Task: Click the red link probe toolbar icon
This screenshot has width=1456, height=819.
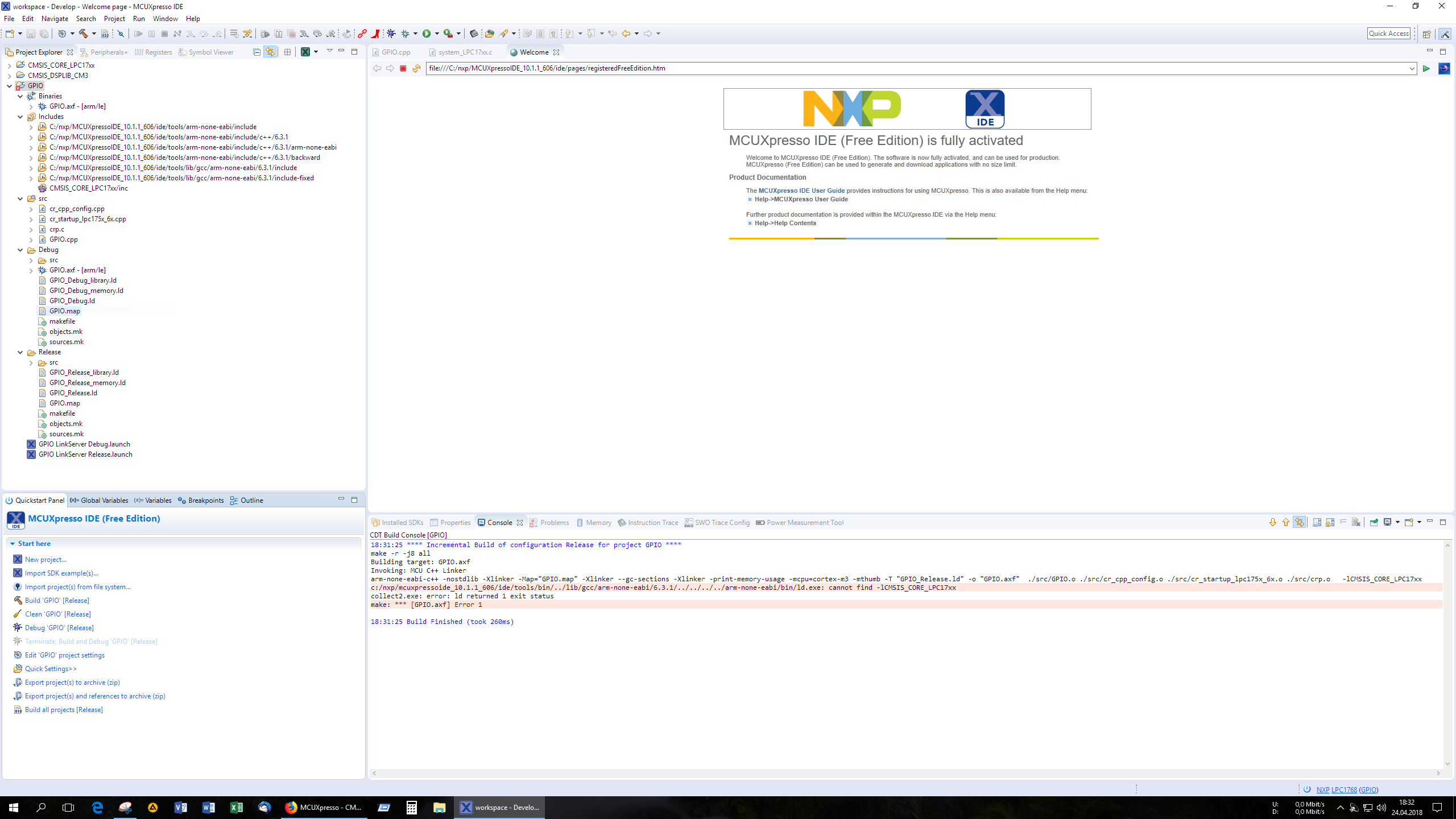Action: (362, 34)
